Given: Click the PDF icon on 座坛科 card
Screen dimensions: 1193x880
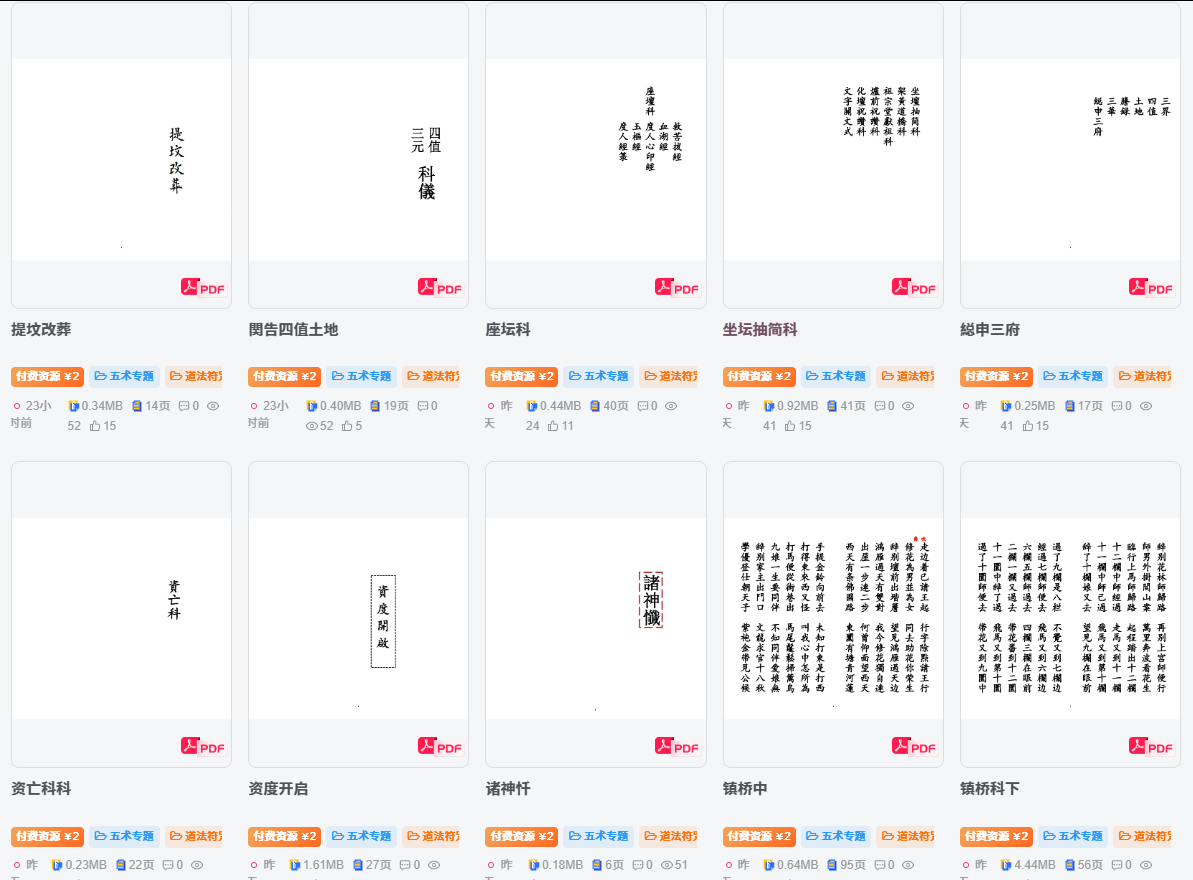Looking at the screenshot, I should pyautogui.click(x=677, y=288).
